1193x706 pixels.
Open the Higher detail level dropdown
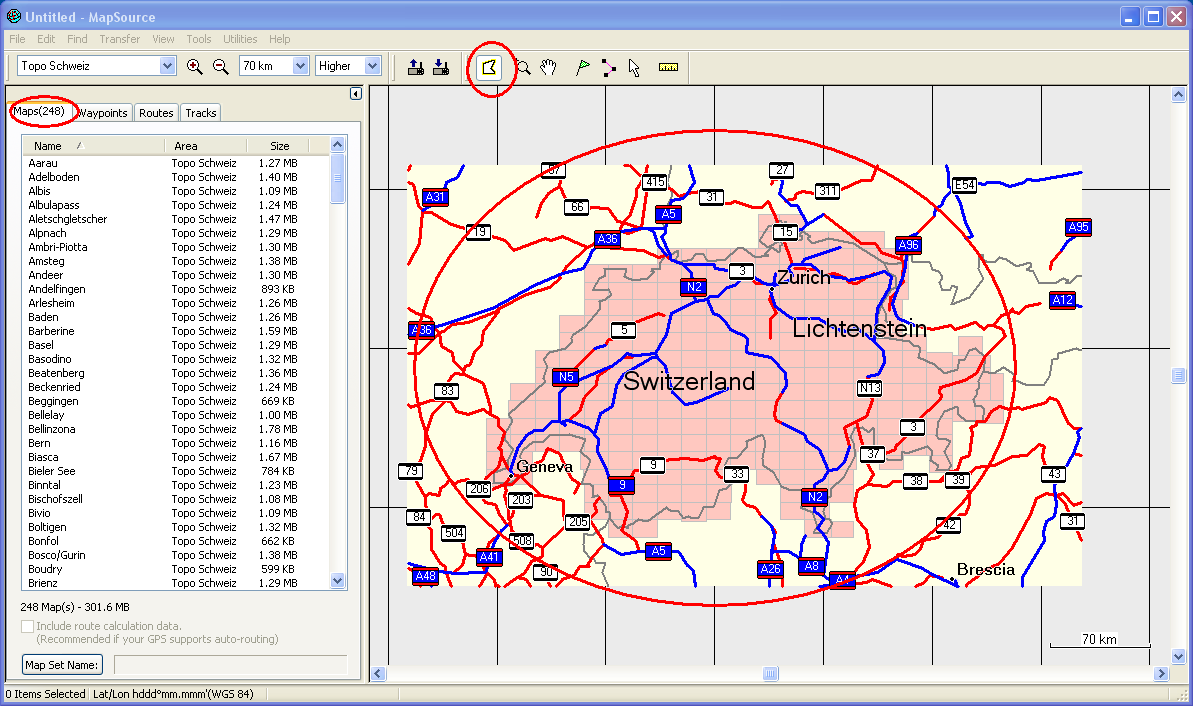372,66
